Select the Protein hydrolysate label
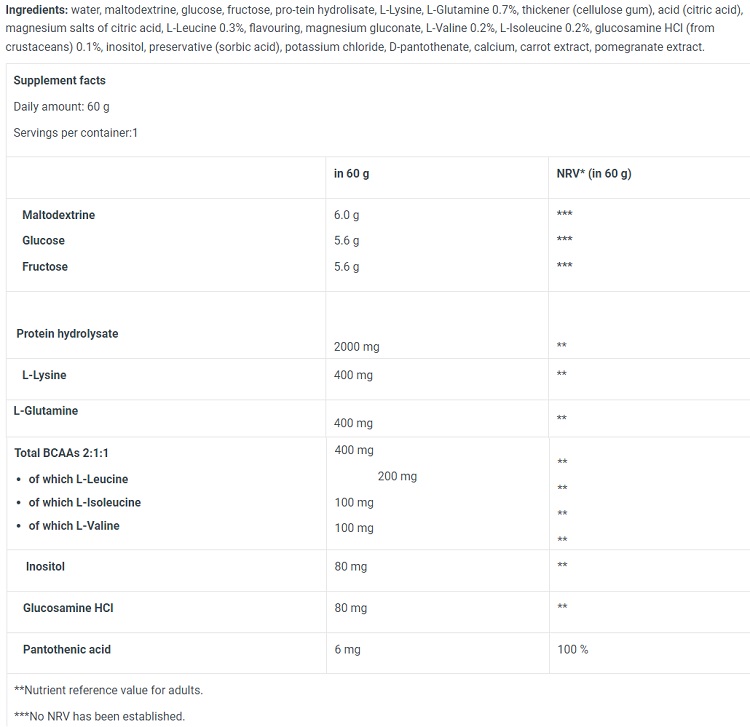750x727 pixels. [x=67, y=333]
